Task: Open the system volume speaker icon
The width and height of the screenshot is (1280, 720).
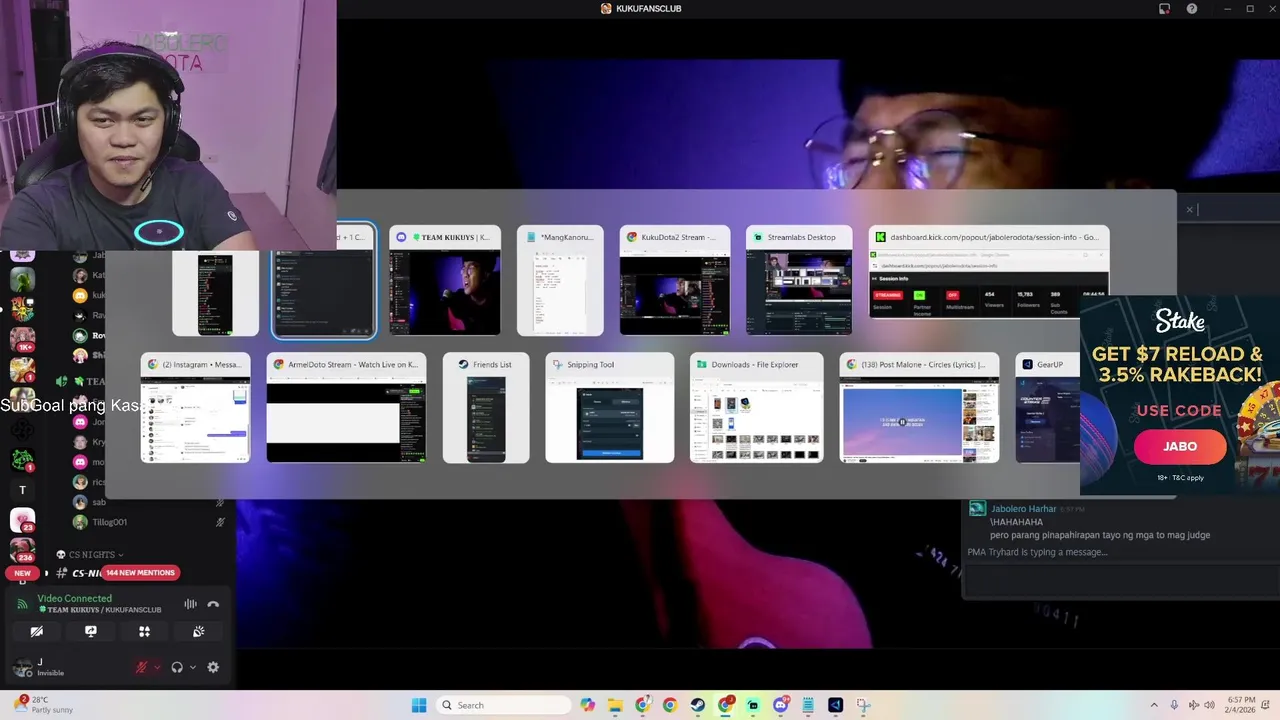Action: pyautogui.click(x=1209, y=705)
